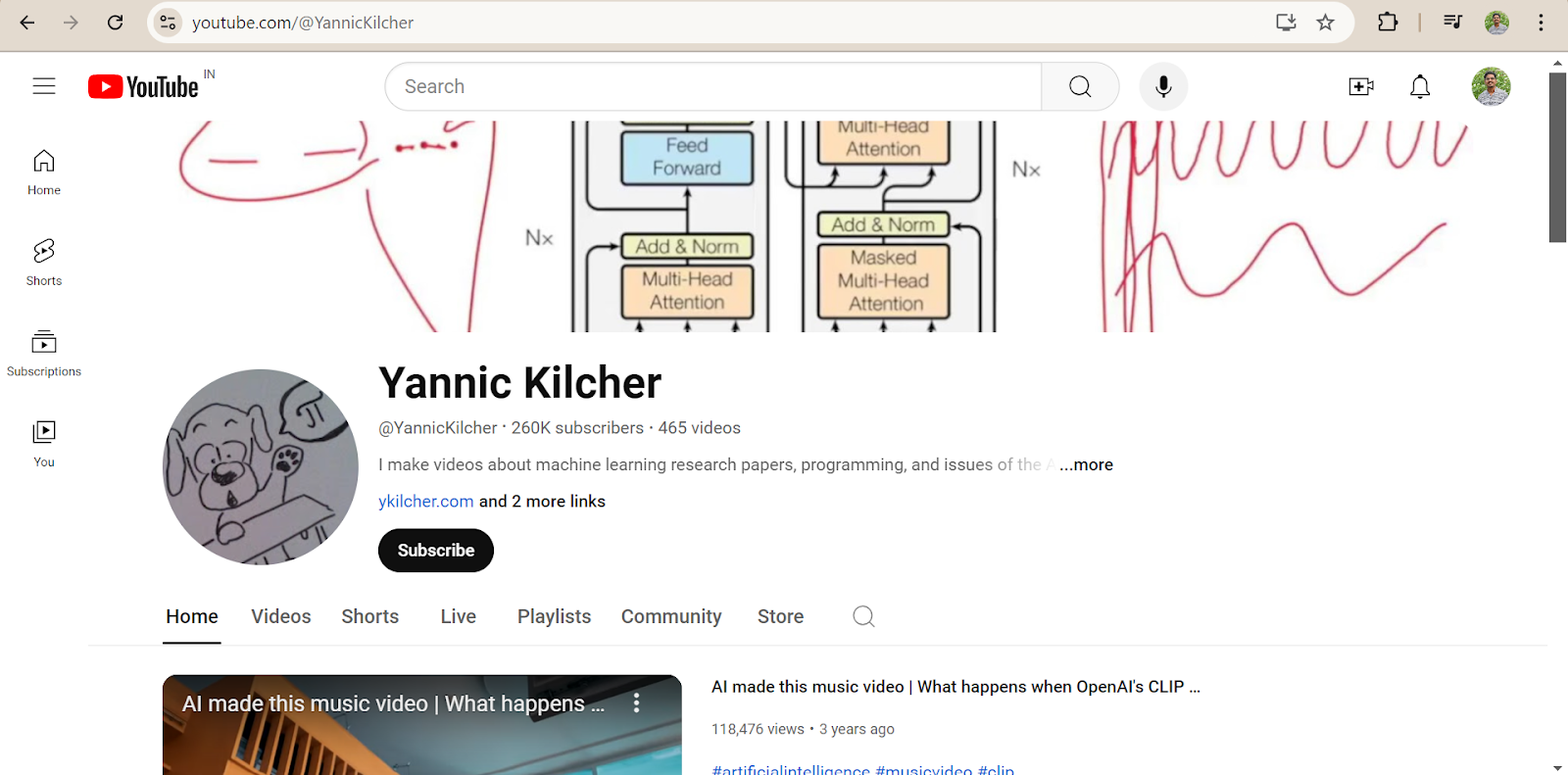1568x775 pixels.
Task: Search within channel magnifier icon
Action: coord(863,616)
